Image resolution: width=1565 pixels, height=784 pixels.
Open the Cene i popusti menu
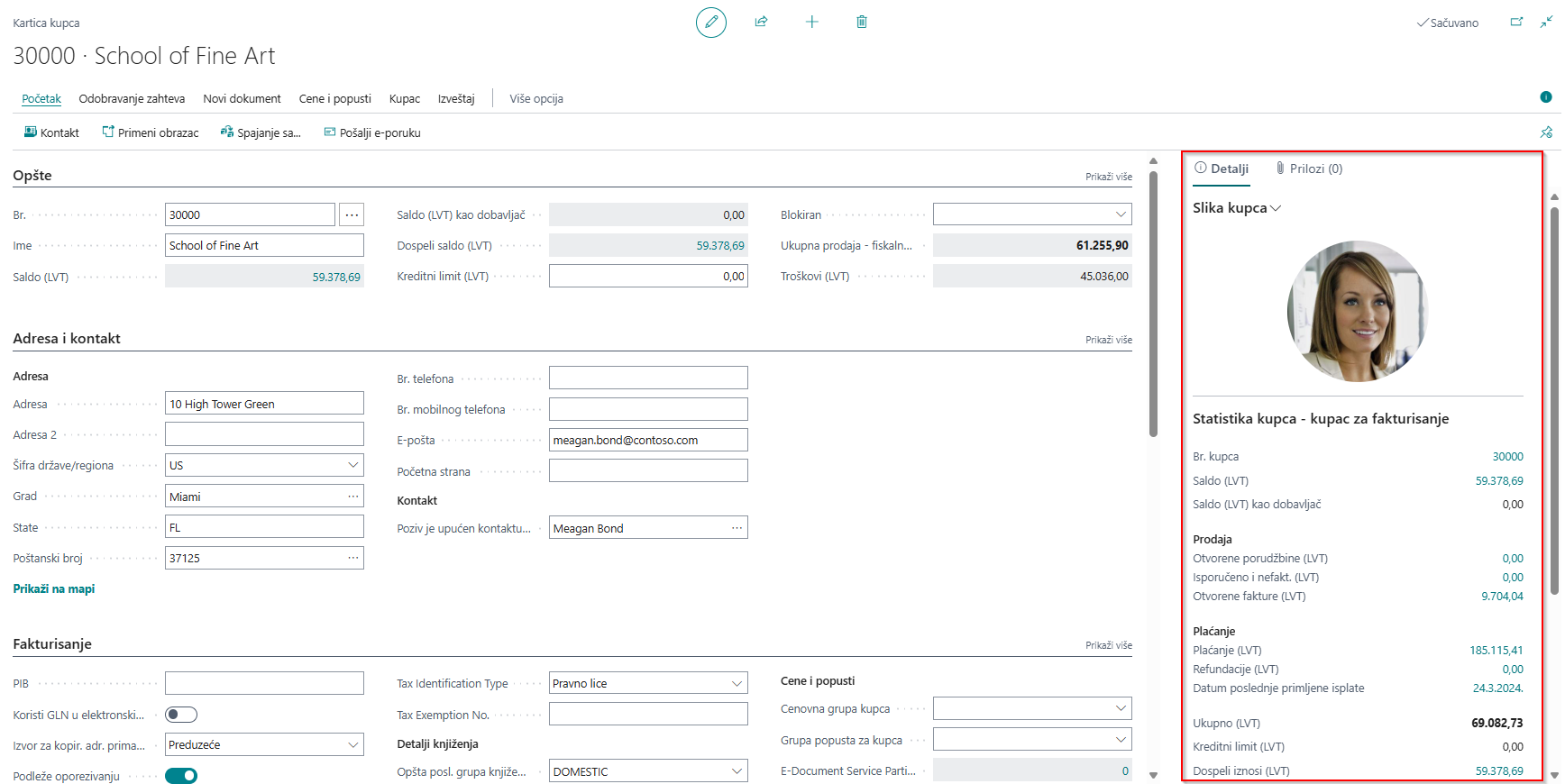click(334, 98)
